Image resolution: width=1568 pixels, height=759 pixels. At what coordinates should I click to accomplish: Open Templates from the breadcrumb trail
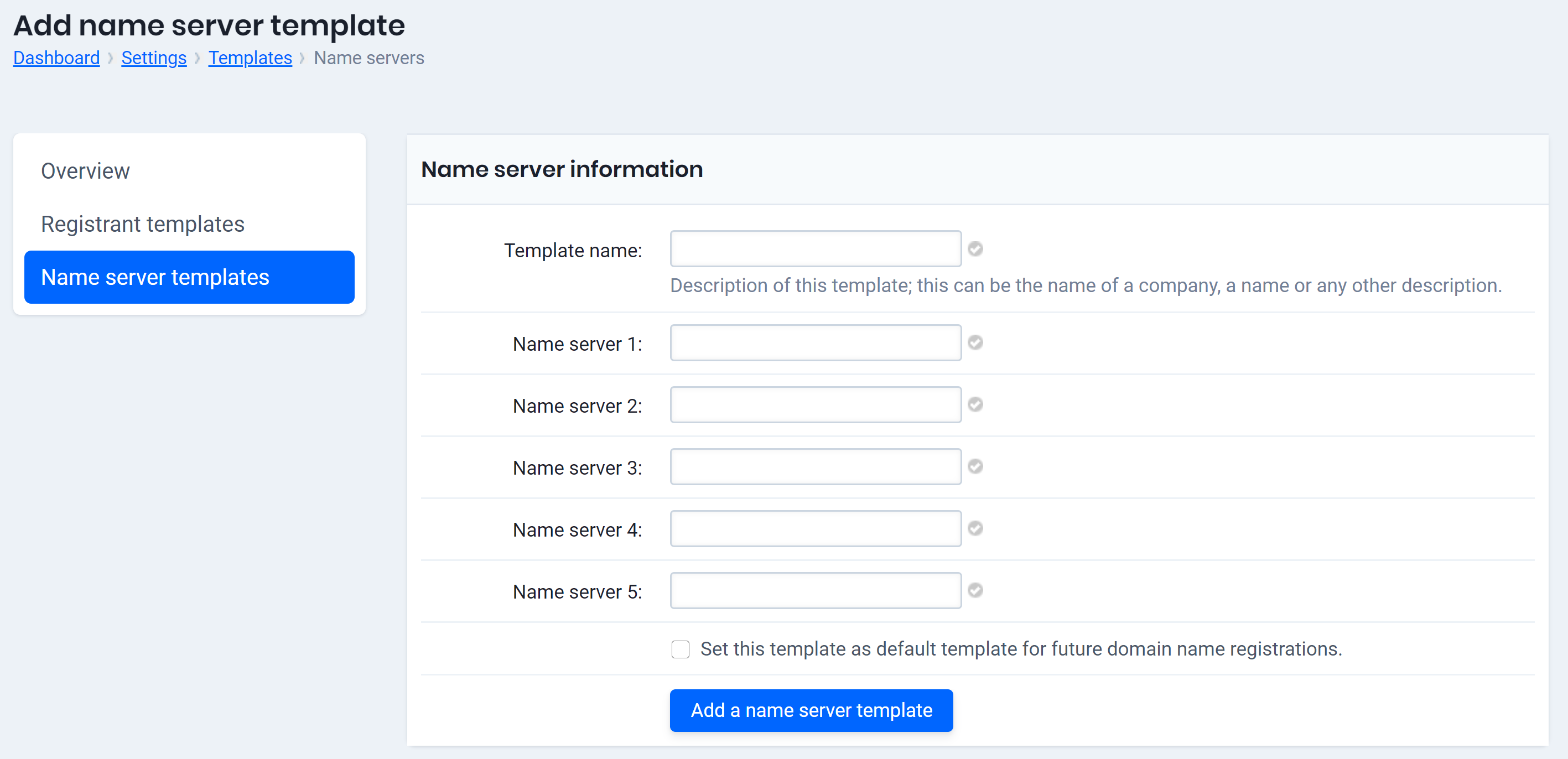click(250, 58)
